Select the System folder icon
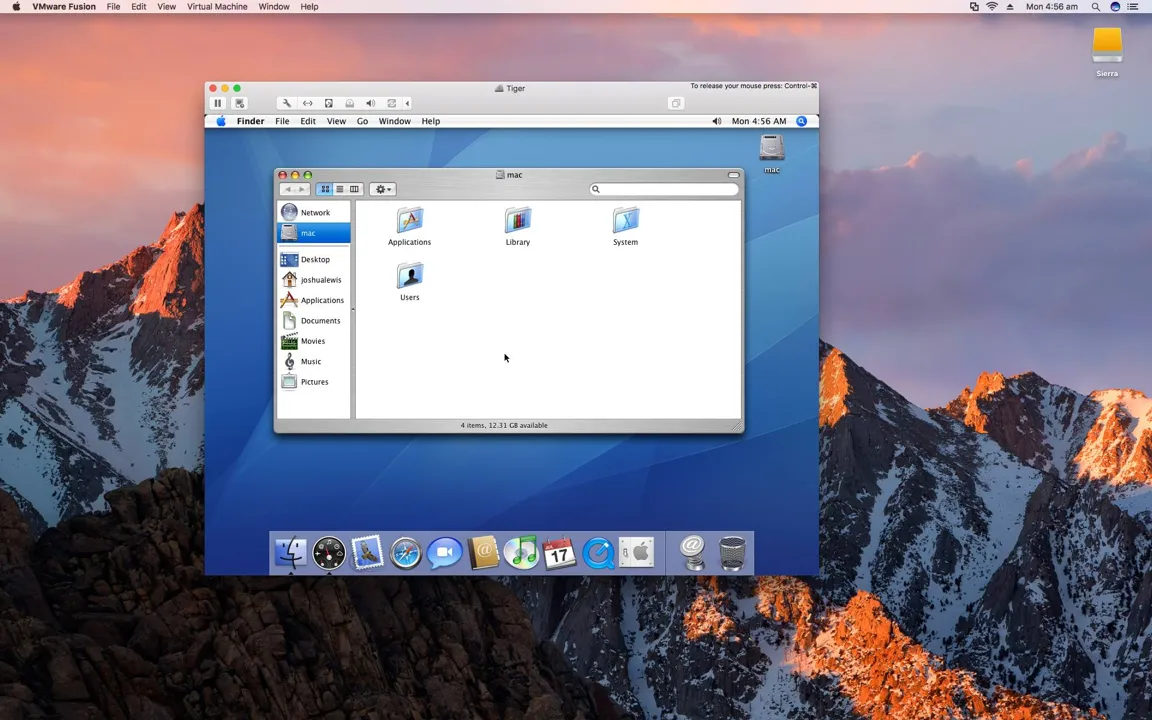Screen dimensions: 1152x720 (x=626, y=220)
